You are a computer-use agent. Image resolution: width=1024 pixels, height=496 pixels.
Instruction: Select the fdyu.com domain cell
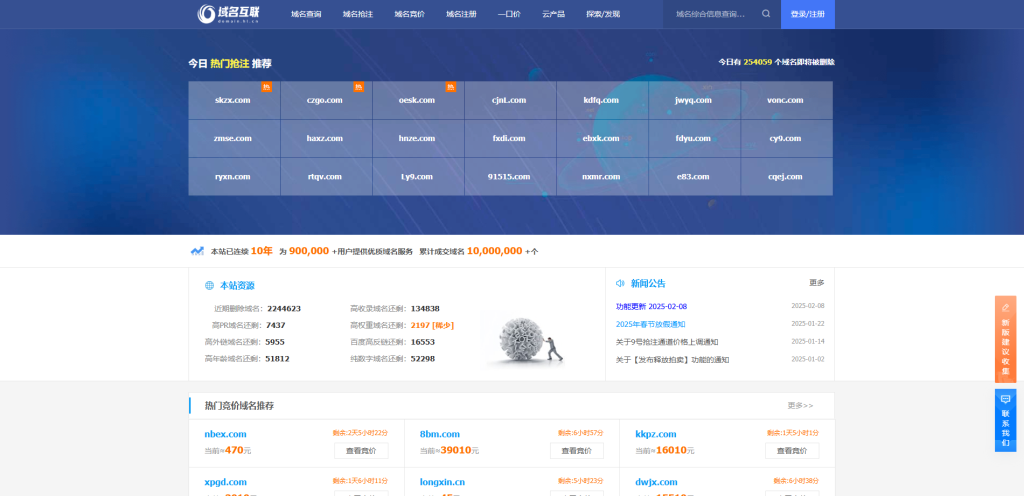(695, 138)
